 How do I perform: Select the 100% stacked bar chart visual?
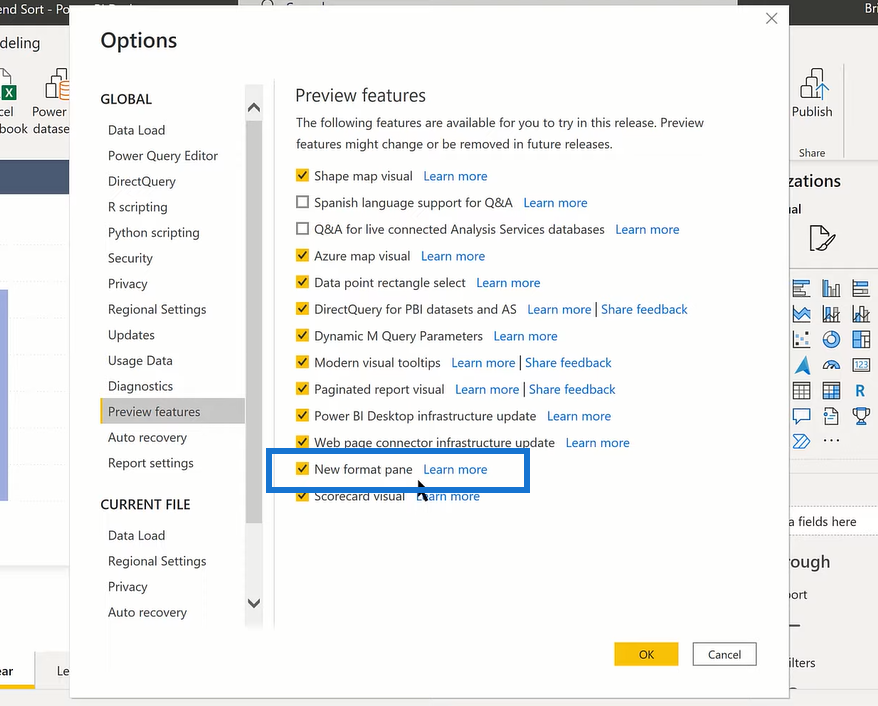(861, 288)
